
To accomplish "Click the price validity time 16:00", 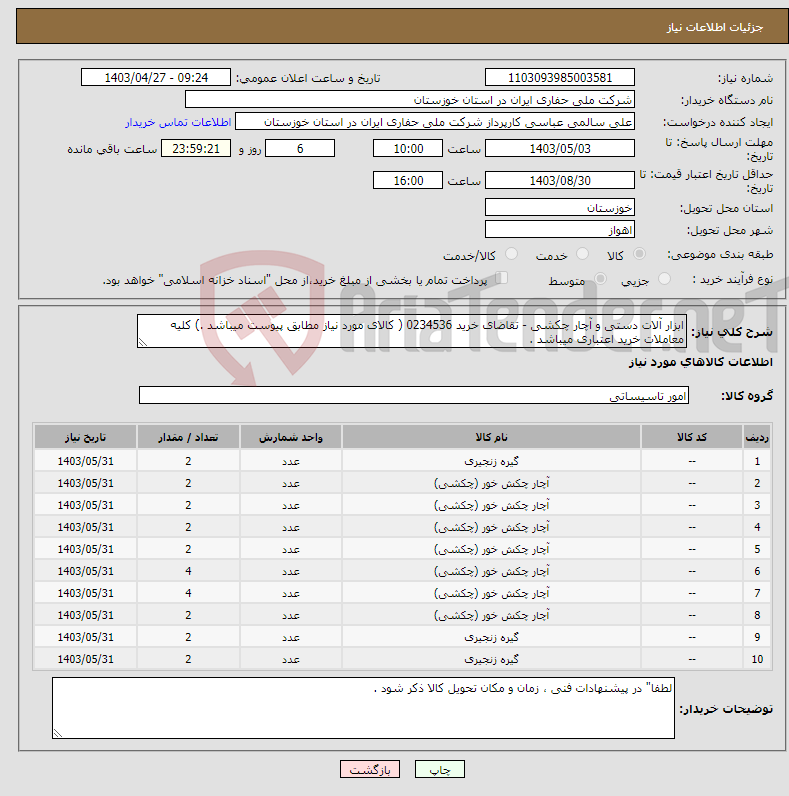I will tap(408, 181).
